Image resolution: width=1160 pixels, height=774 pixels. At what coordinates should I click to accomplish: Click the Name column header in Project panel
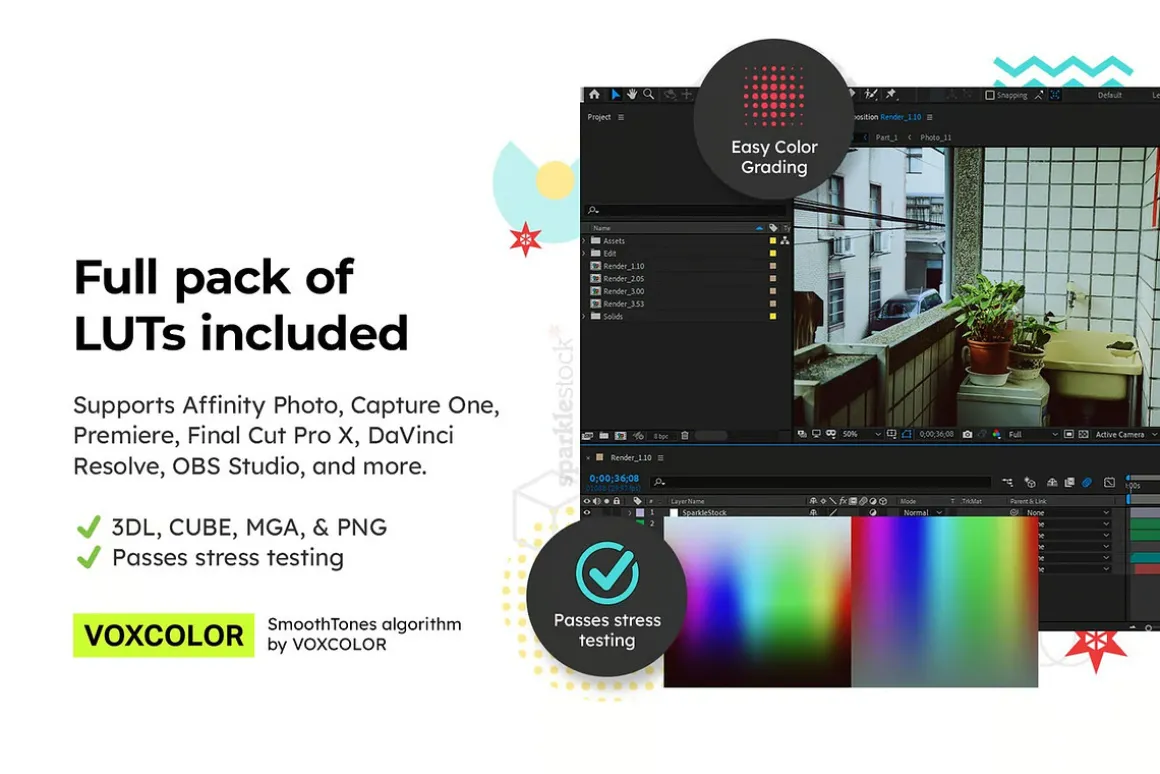(x=601, y=228)
